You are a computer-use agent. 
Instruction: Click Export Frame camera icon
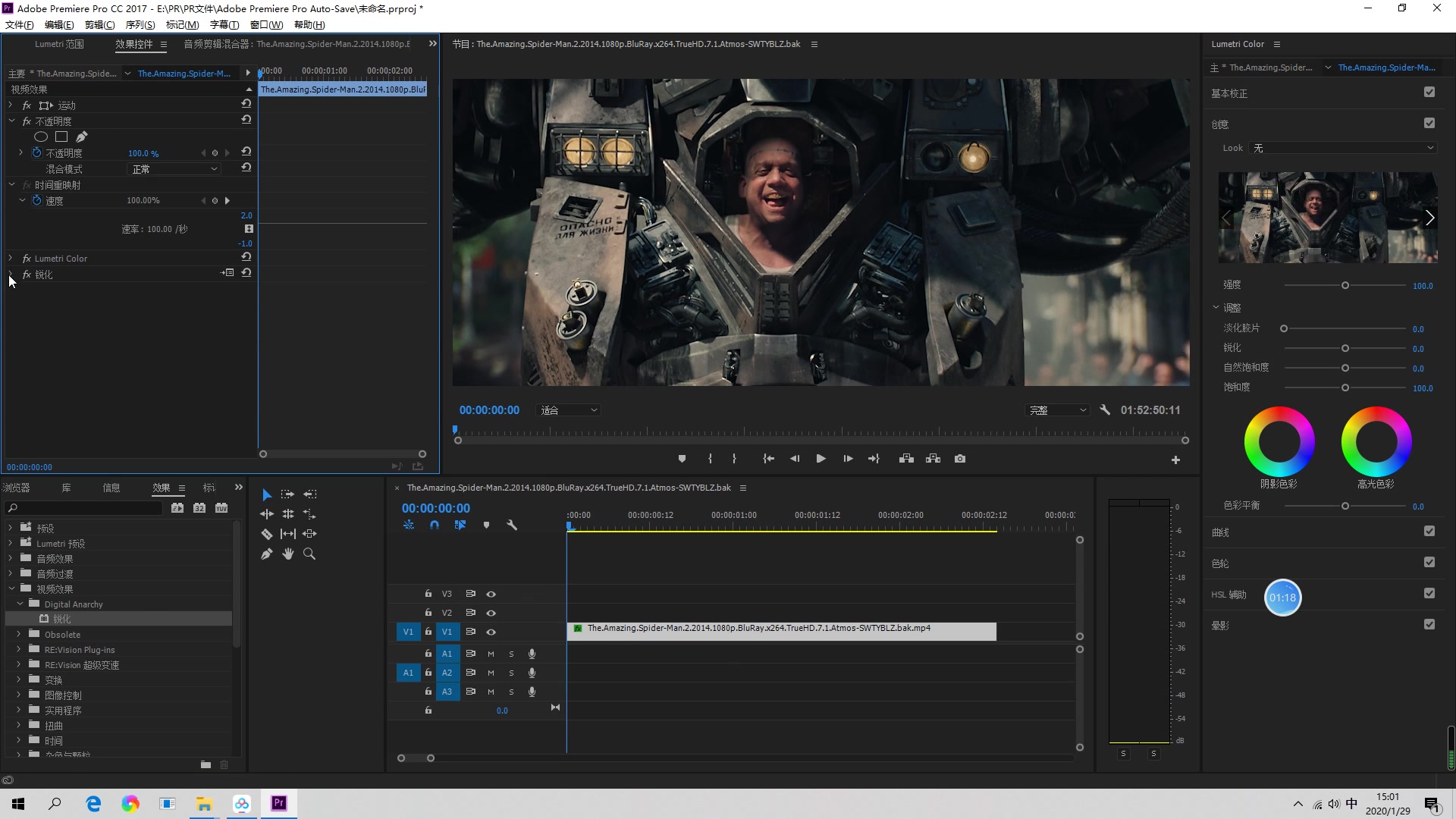tap(960, 459)
